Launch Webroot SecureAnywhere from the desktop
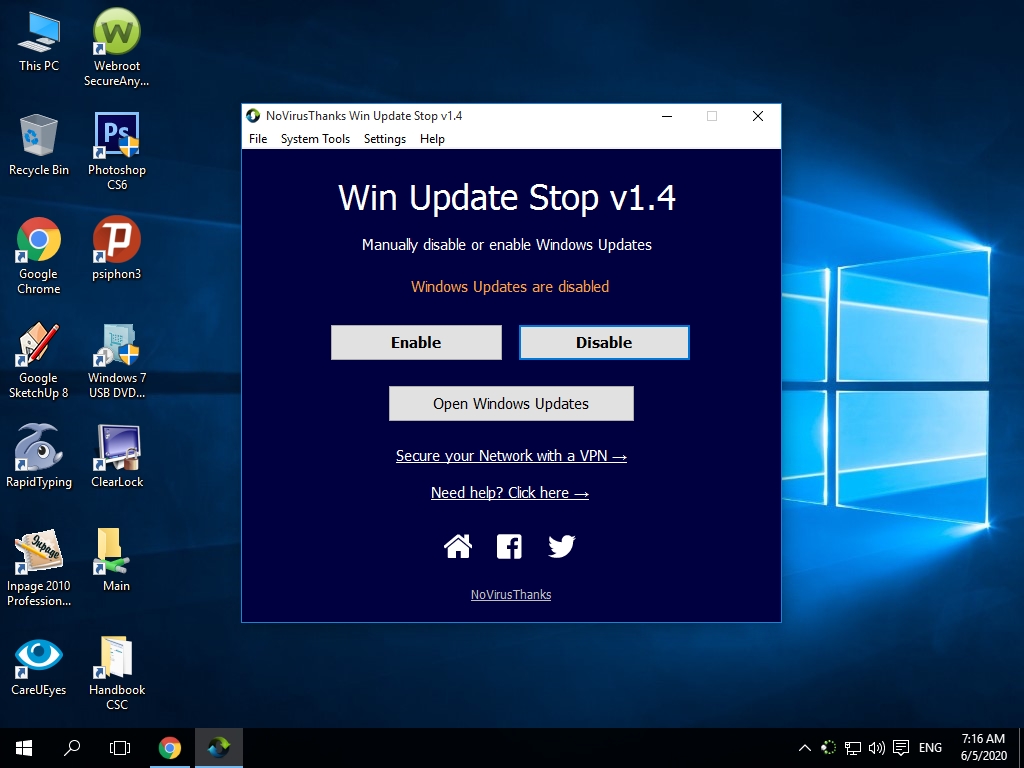 116,30
